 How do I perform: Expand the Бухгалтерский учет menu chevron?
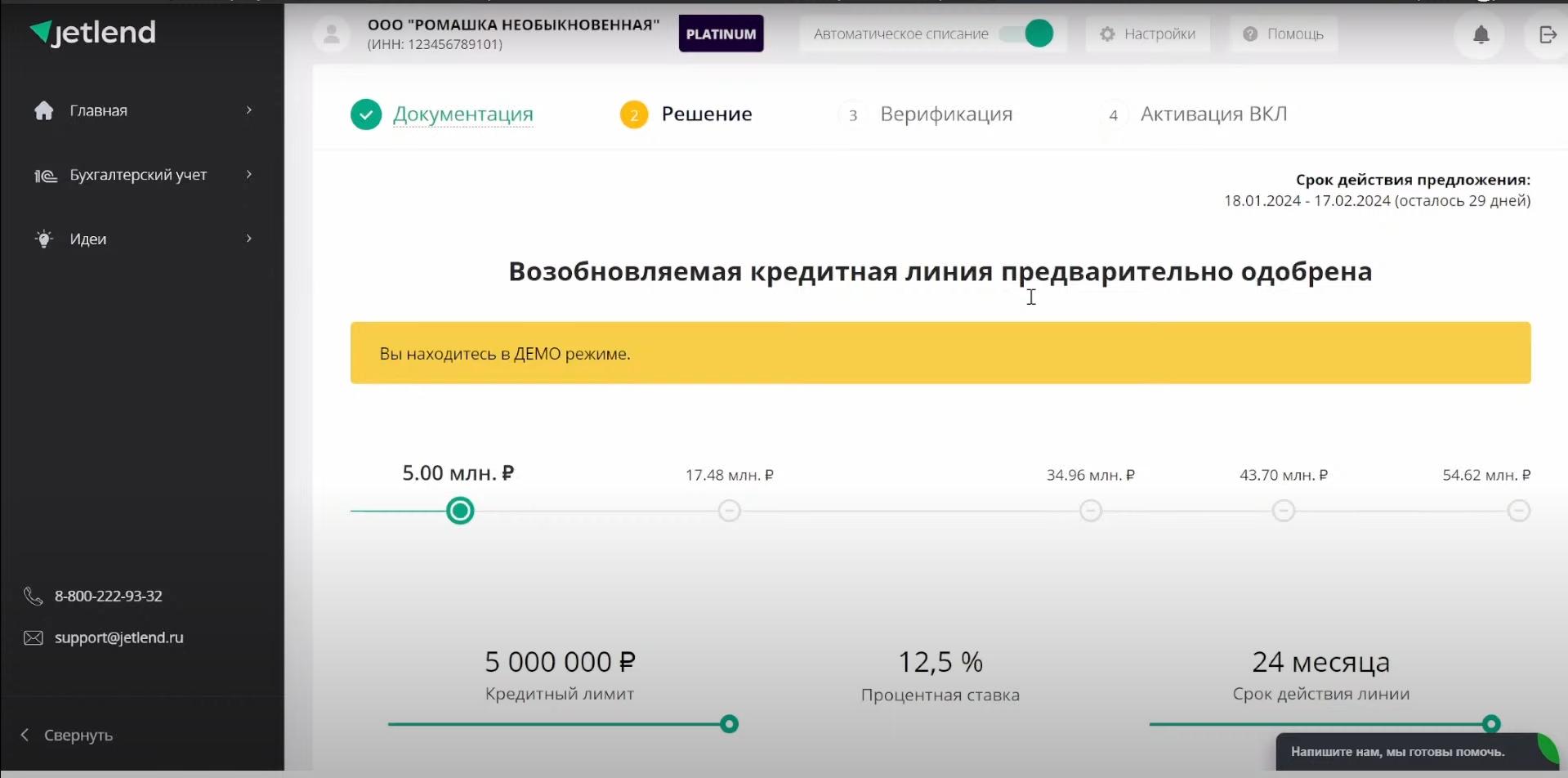[x=249, y=174]
